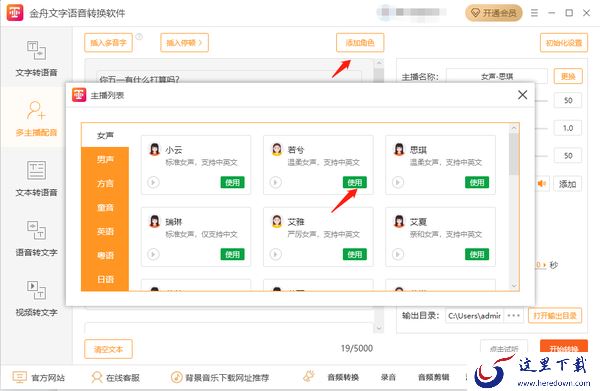Click 清空文本 button
The width and height of the screenshot is (600, 391).
(x=108, y=349)
